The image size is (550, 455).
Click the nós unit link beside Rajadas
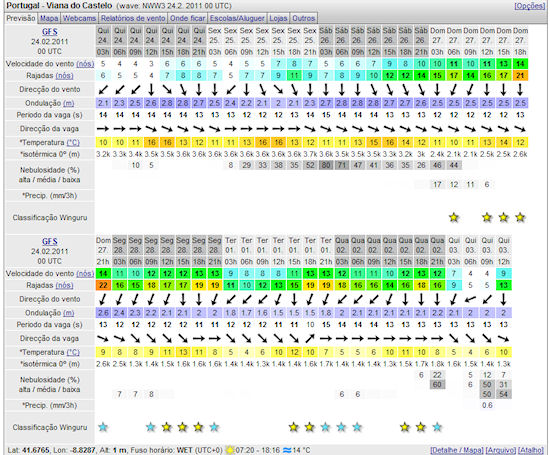[64, 75]
